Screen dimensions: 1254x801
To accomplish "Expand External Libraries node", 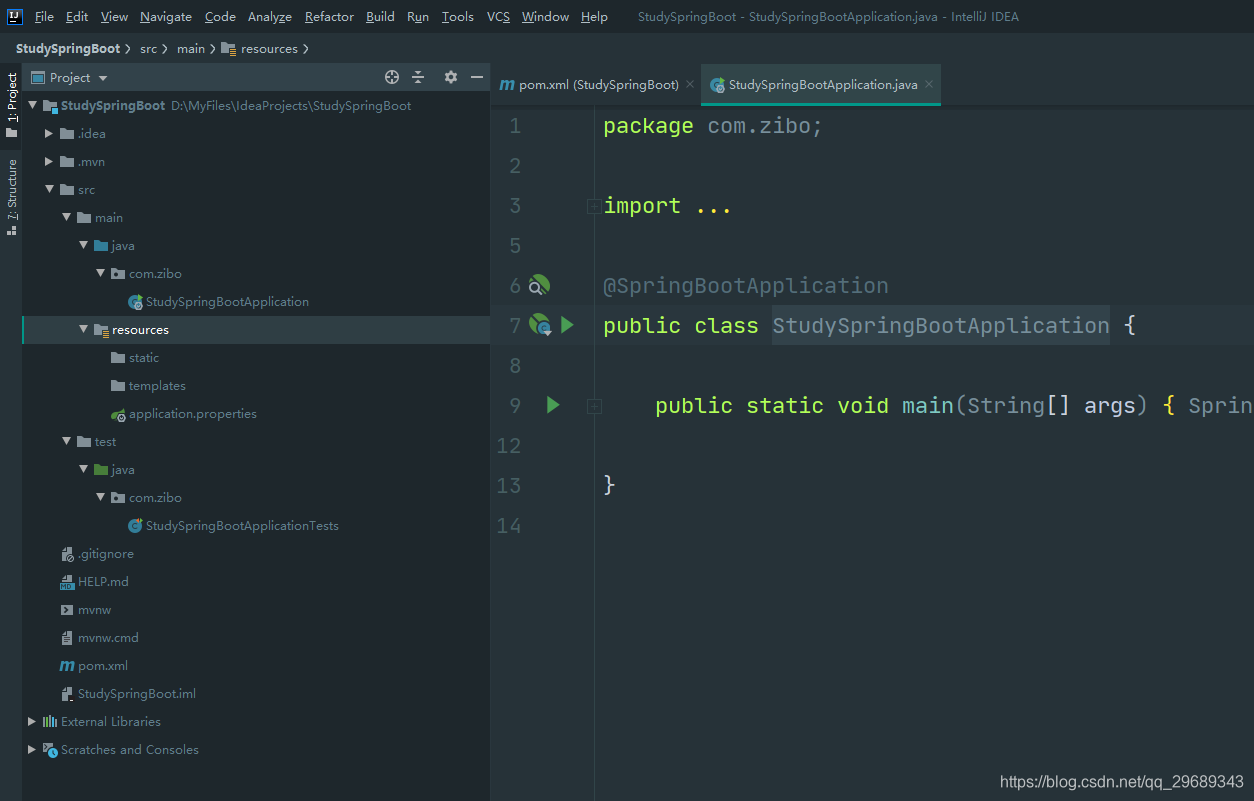I will [x=32, y=721].
